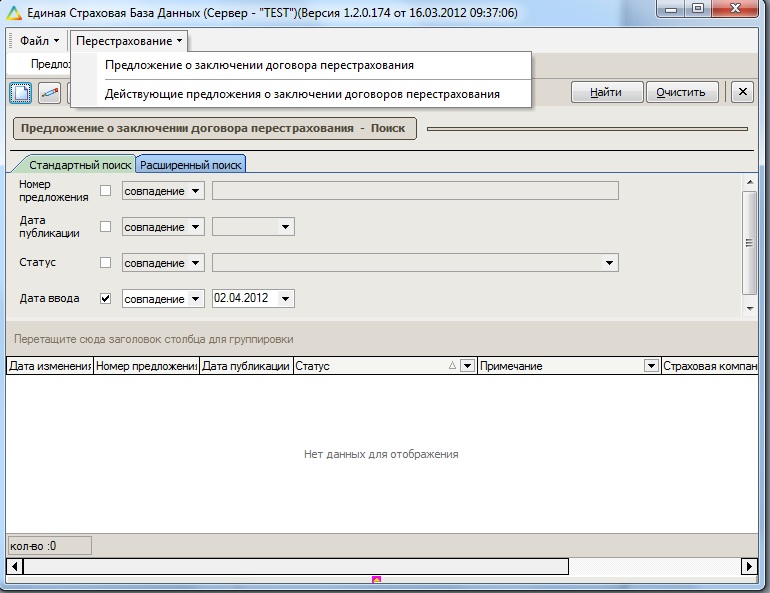Click the horizontal scrollbar right arrow
The height and width of the screenshot is (593, 770).
749,567
